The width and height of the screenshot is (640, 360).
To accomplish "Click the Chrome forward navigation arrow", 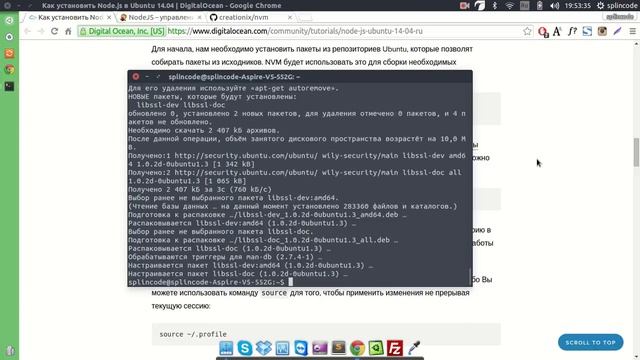I will click(x=41, y=31).
